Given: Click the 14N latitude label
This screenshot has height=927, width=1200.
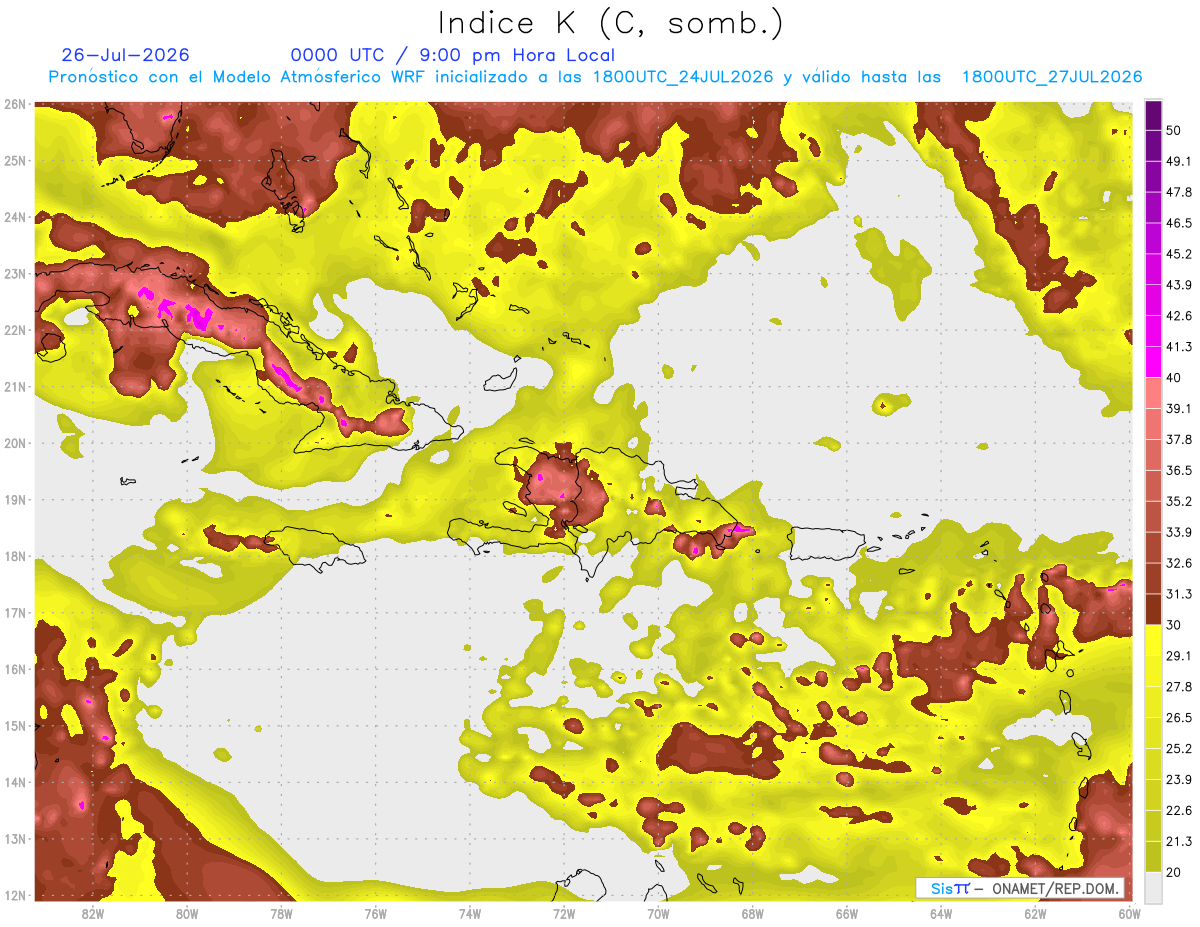Looking at the screenshot, I should [x=15, y=782].
